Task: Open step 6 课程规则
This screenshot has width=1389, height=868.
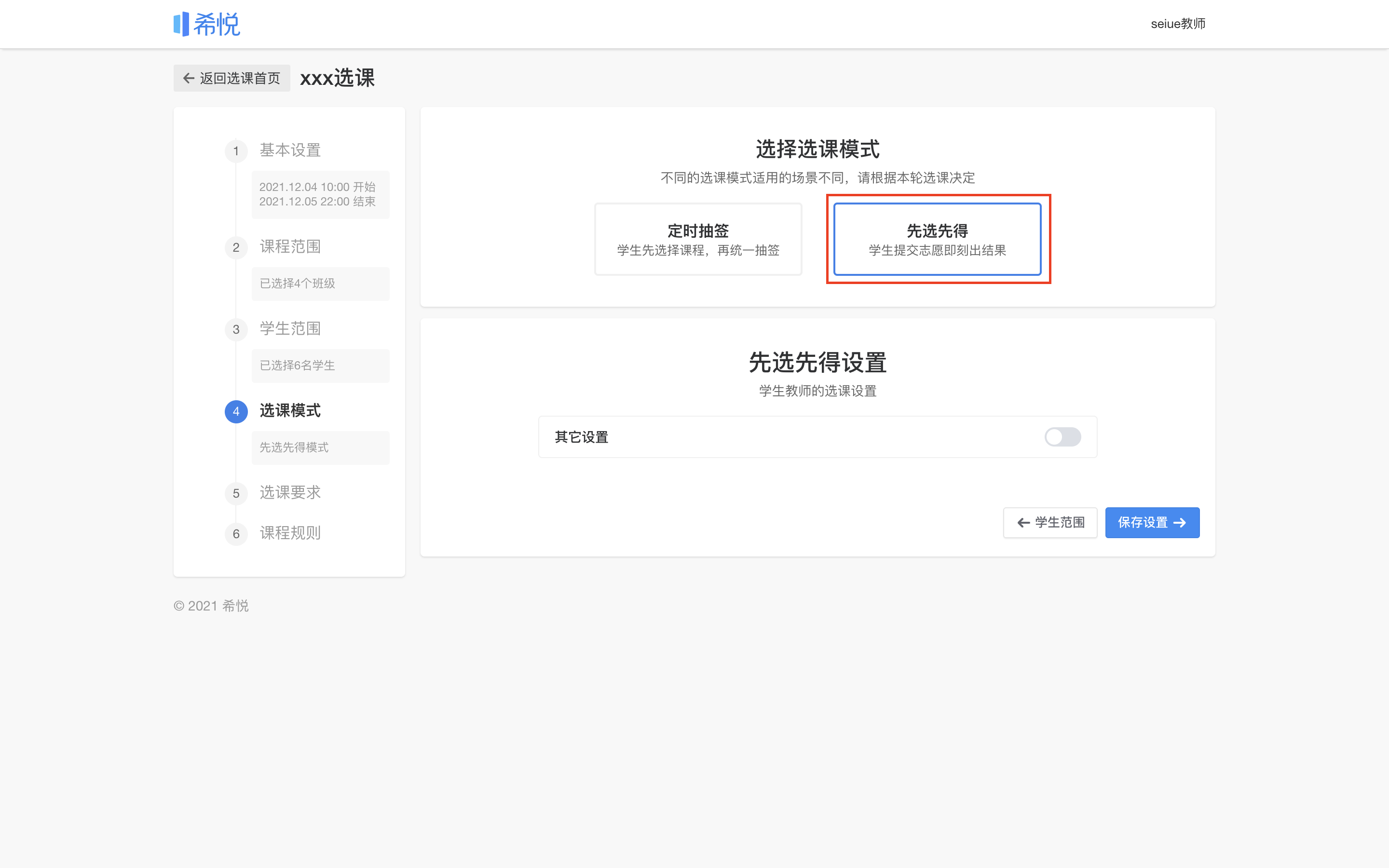Action: click(290, 533)
